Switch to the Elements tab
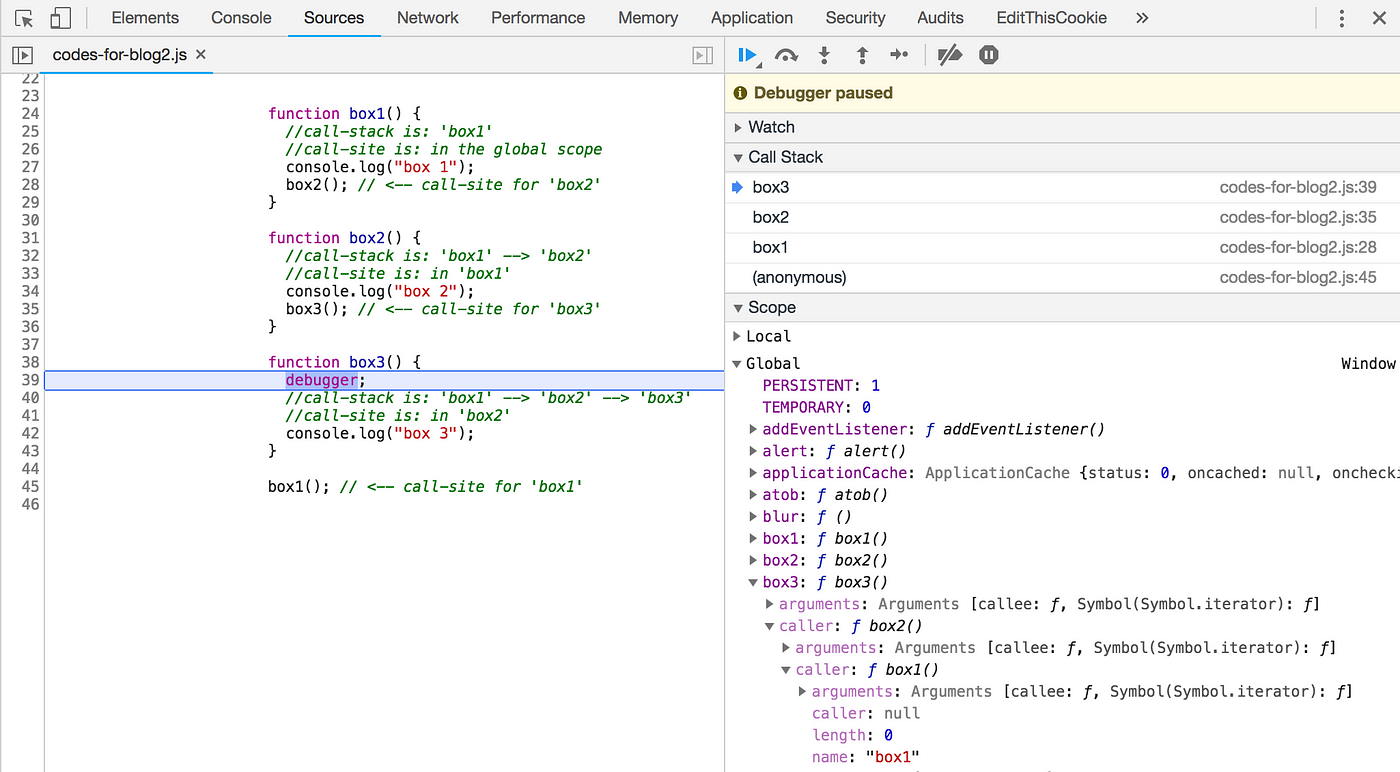This screenshot has width=1400, height=772. tap(145, 18)
